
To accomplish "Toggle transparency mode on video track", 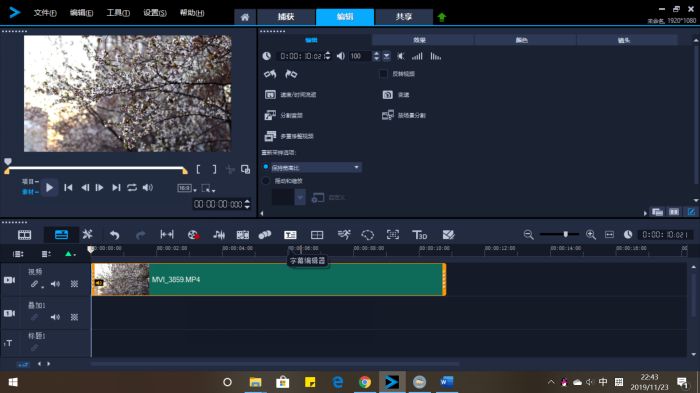I will pos(74,284).
